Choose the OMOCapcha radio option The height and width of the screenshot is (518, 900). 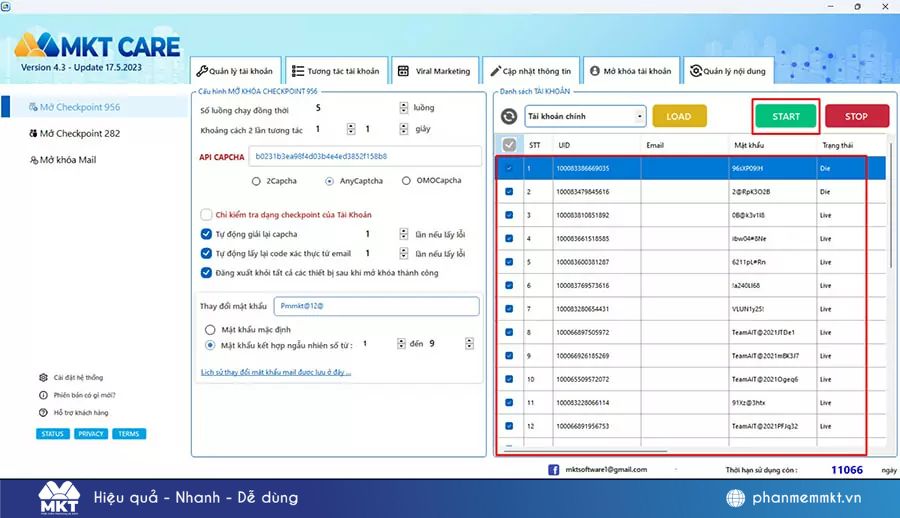point(406,180)
